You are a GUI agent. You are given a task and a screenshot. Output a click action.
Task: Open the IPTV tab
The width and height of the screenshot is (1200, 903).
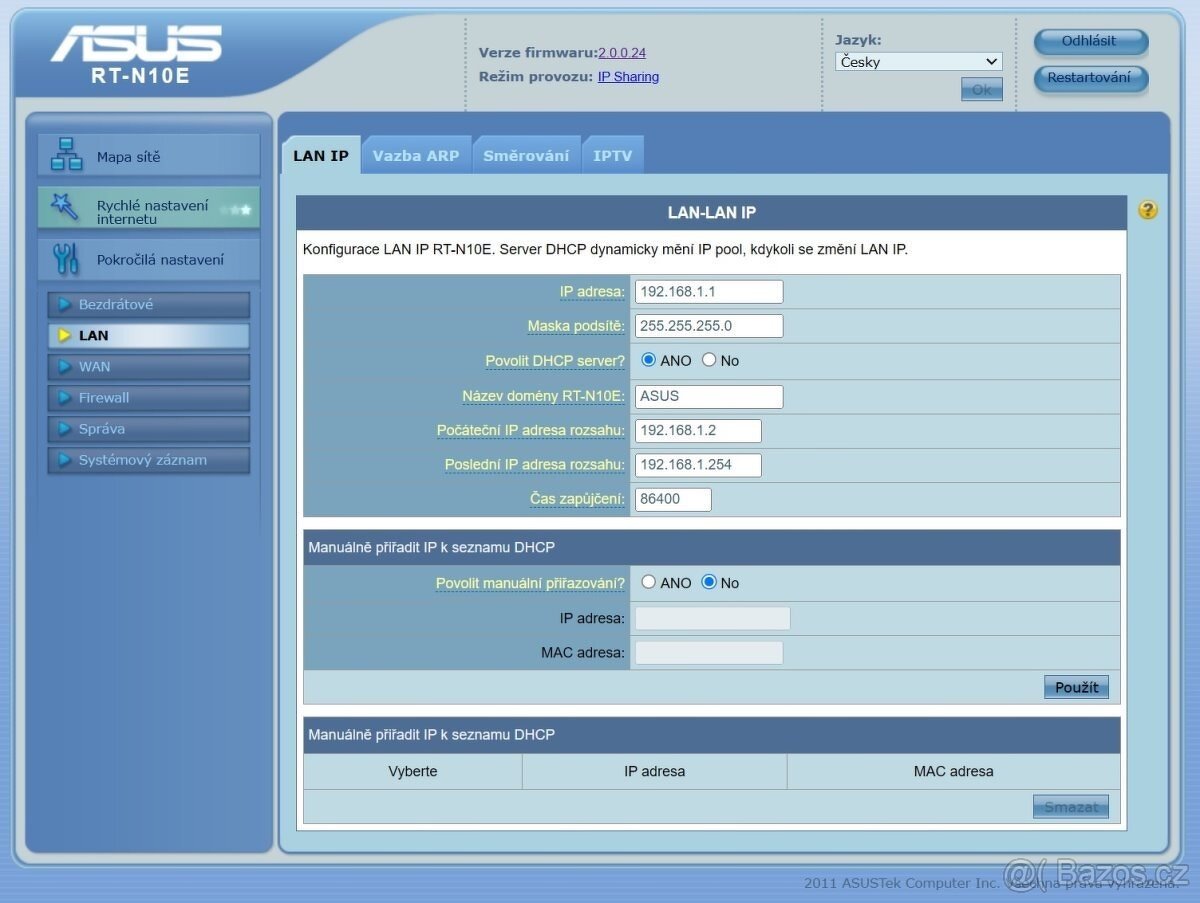point(613,154)
